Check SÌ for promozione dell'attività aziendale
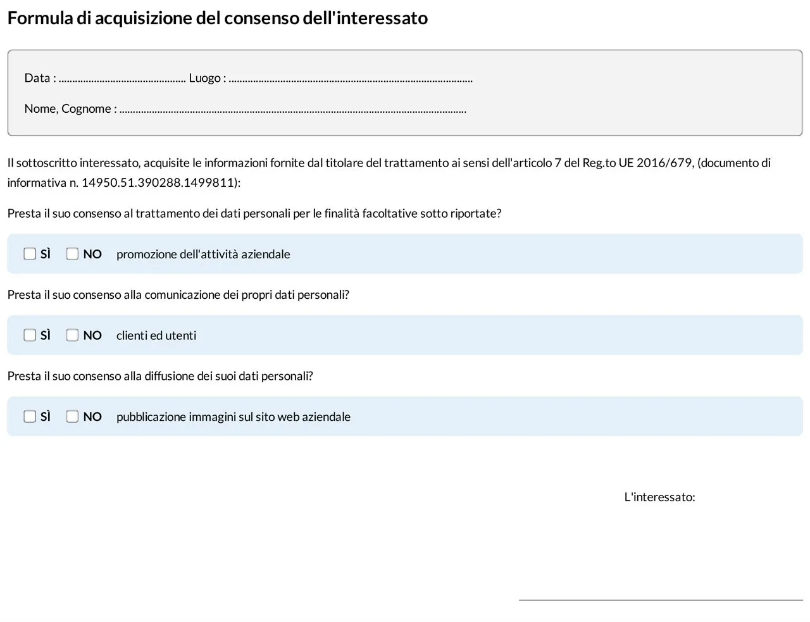This screenshot has width=810, height=622. pos(29,254)
